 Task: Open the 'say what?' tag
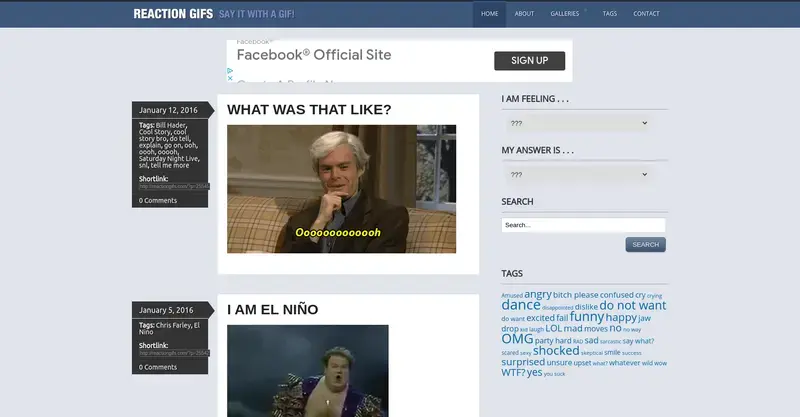click(638, 341)
